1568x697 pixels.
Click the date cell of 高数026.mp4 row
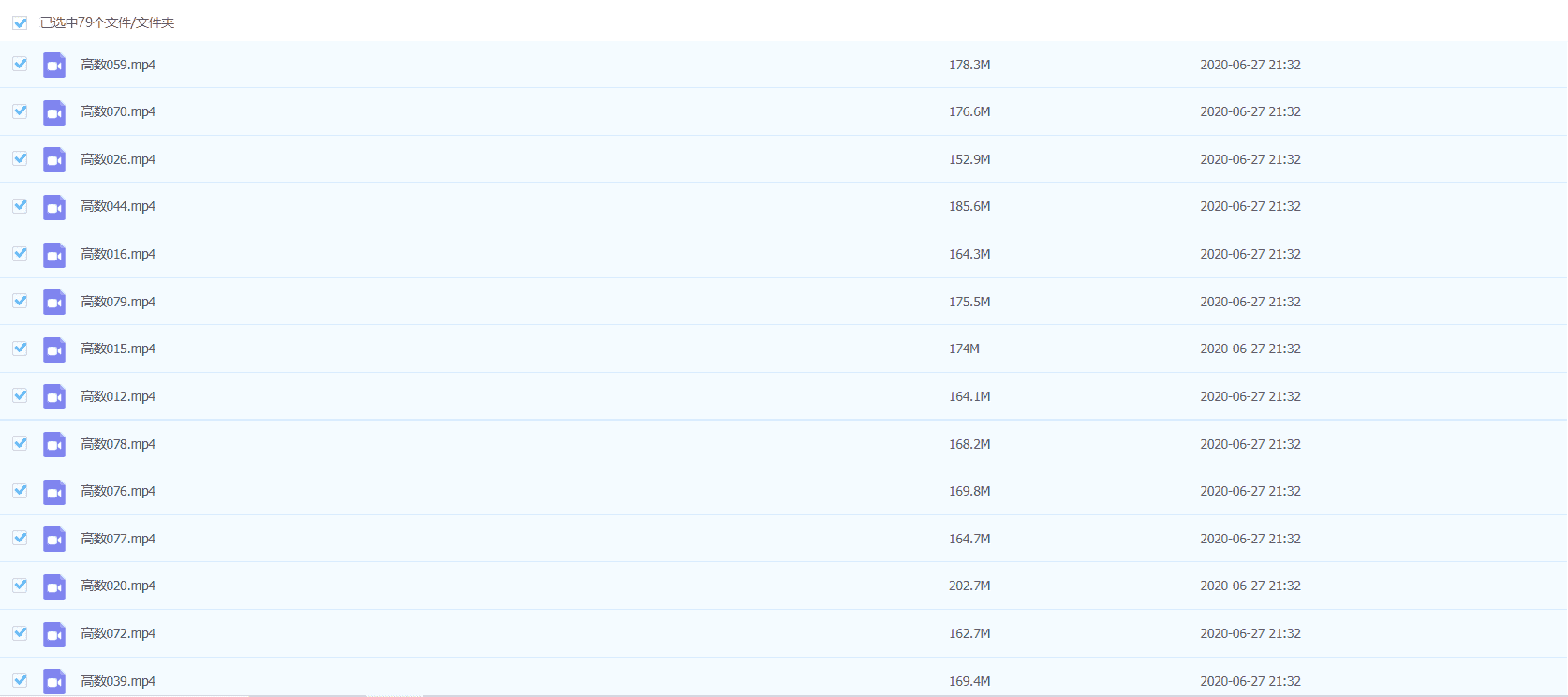(1250, 159)
